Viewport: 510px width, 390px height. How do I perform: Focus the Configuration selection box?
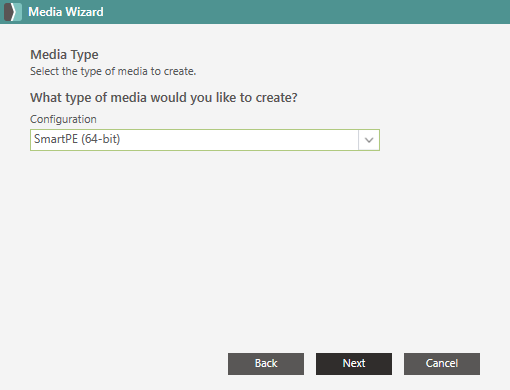(205, 140)
